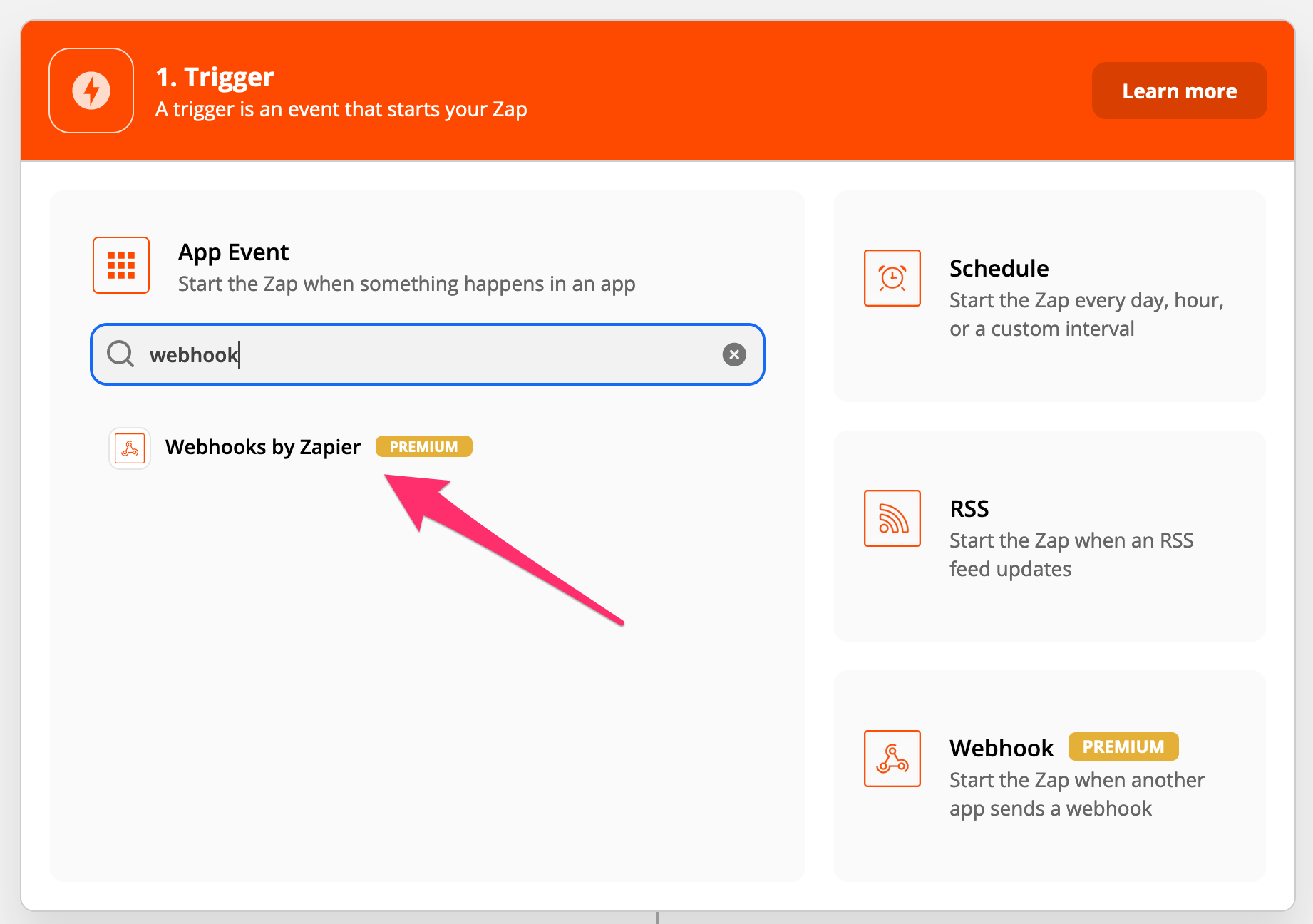This screenshot has height=924, width=1313.
Task: Click the Schedule "custom interval" description text
Action: pos(1041,329)
